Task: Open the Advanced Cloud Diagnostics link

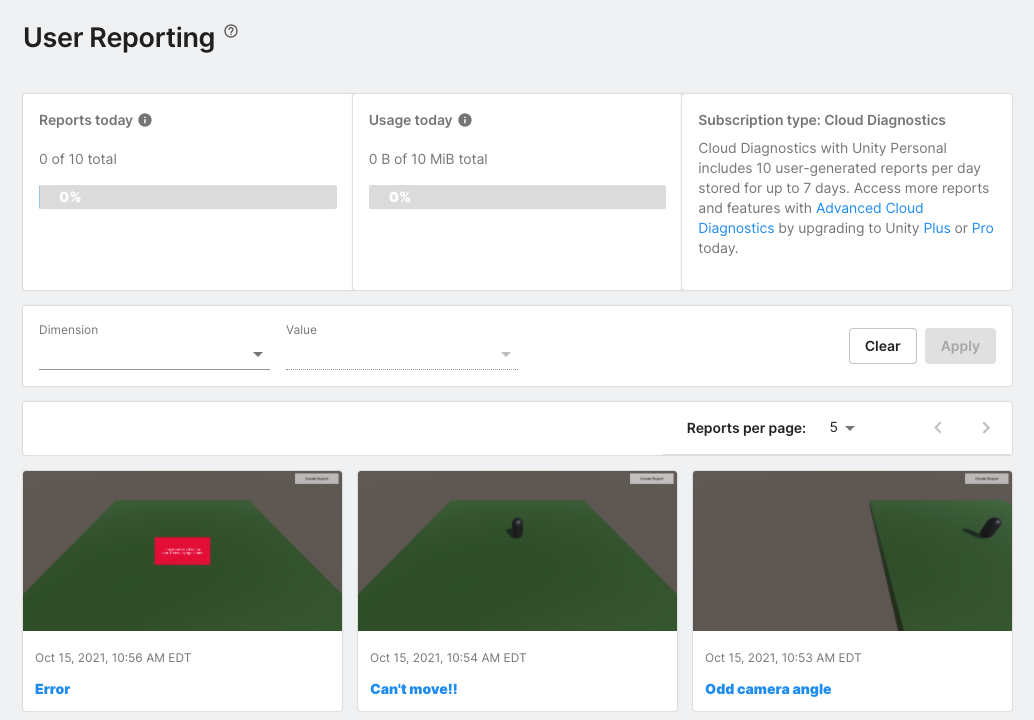Action: (869, 208)
